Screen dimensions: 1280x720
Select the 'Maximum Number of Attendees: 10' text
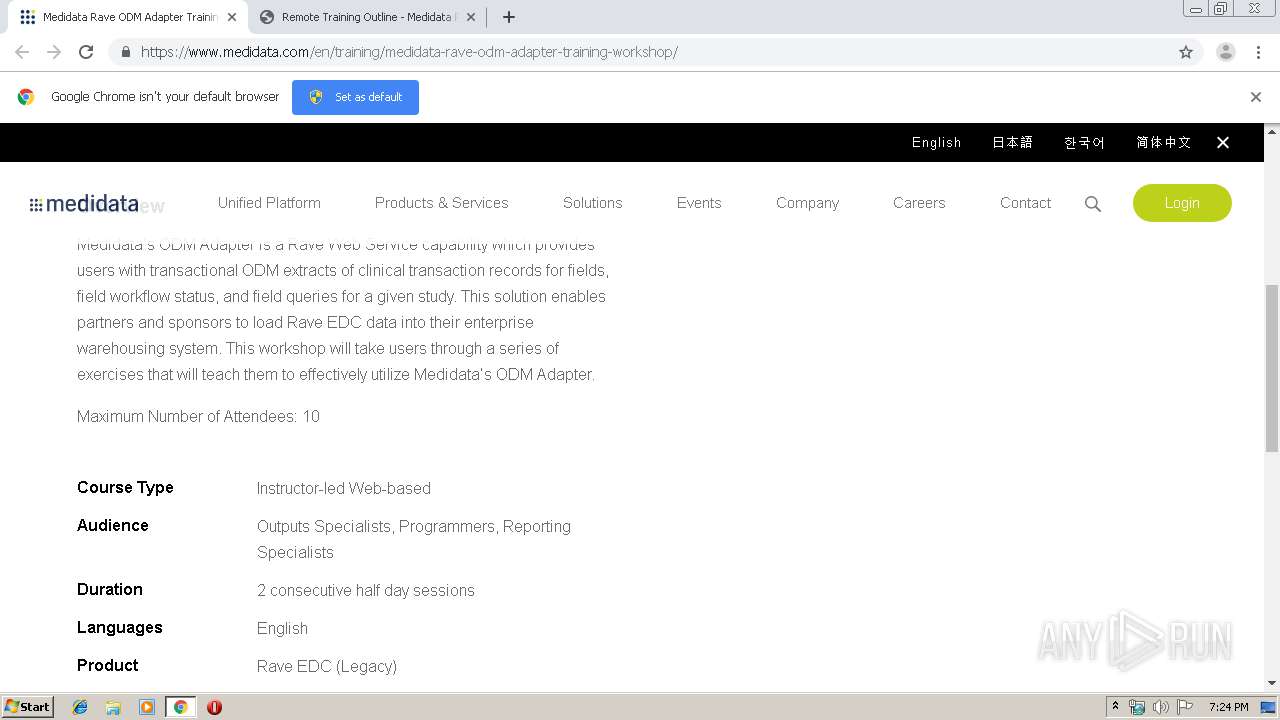pyautogui.click(x=198, y=416)
